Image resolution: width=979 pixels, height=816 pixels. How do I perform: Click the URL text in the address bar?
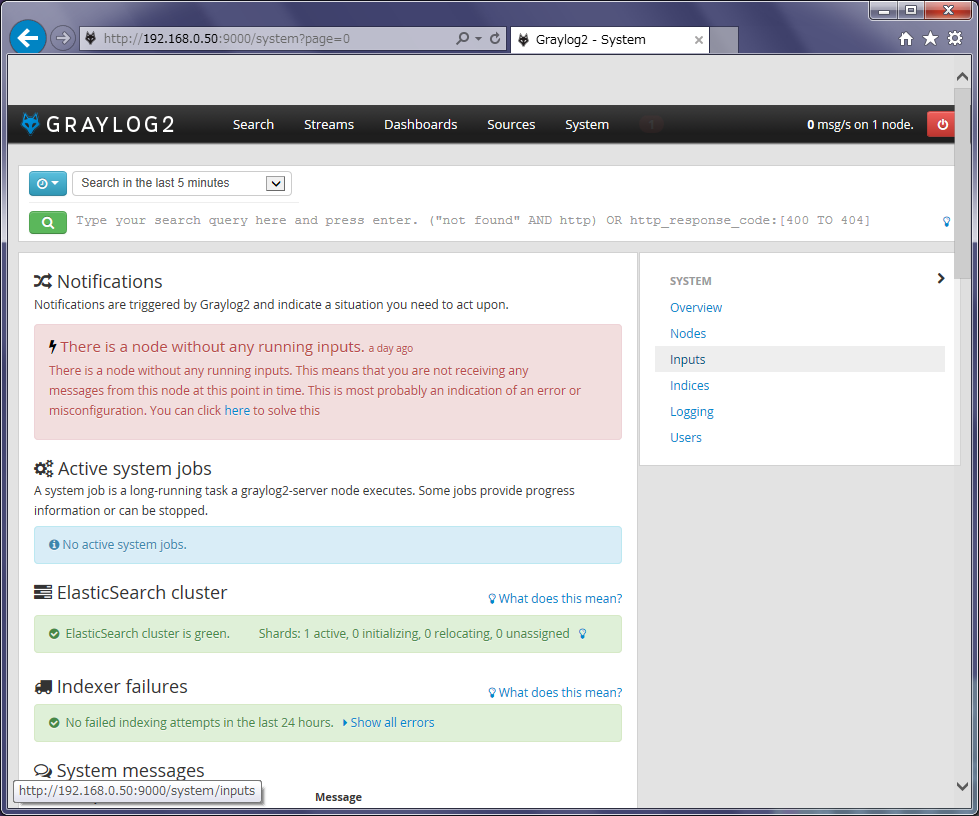(x=227, y=39)
